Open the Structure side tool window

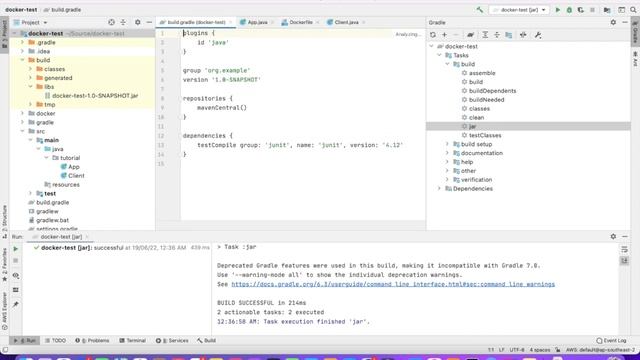[x=4, y=222]
